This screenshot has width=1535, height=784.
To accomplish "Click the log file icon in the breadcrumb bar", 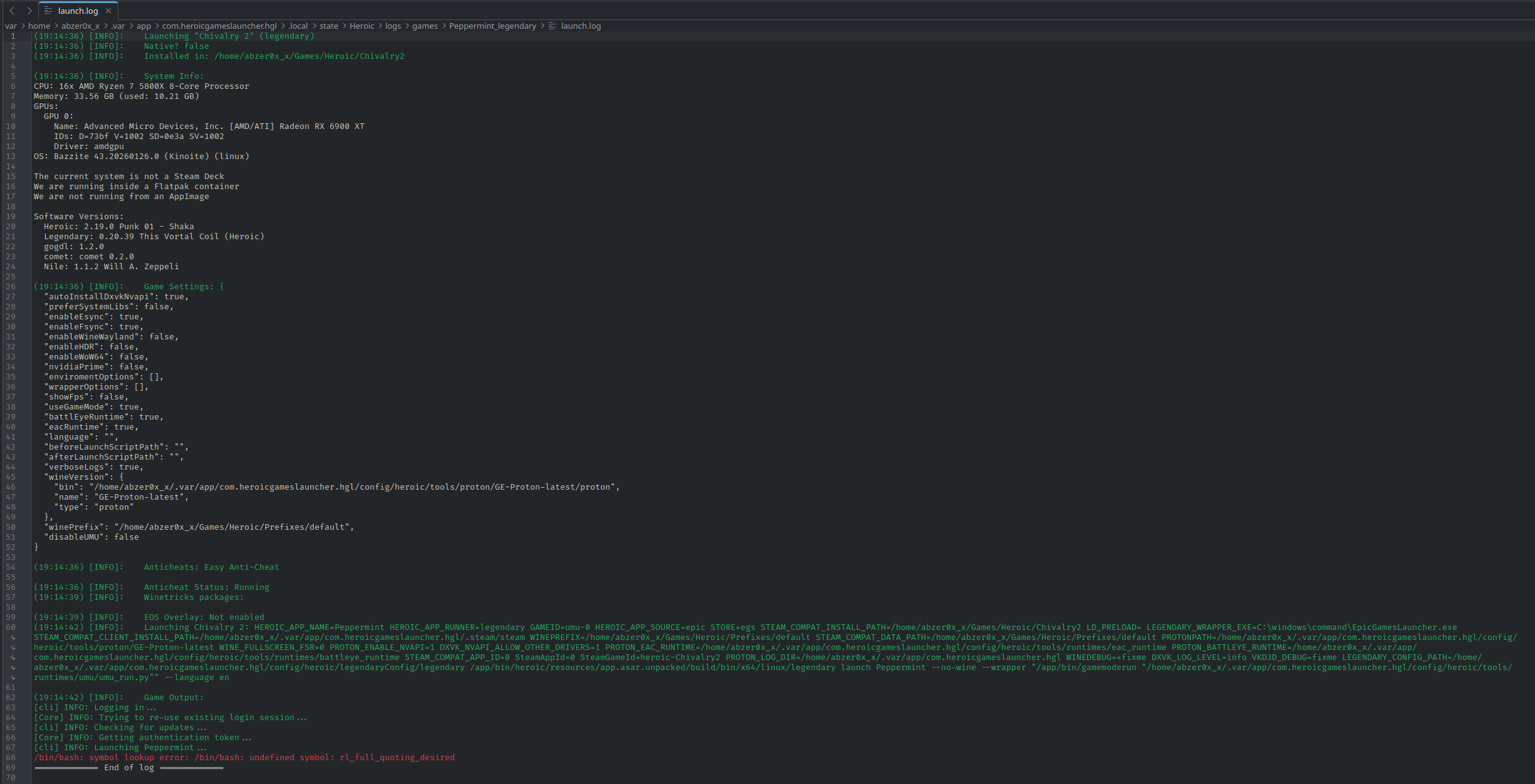I will pyautogui.click(x=552, y=26).
